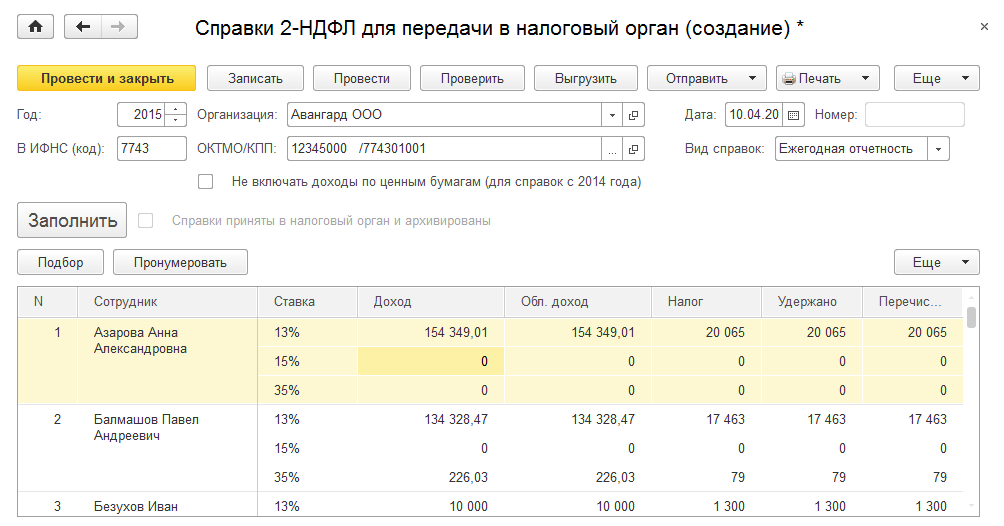
Task: Click the highlighted 15% Доход cell of Азарова
Action: point(431,361)
